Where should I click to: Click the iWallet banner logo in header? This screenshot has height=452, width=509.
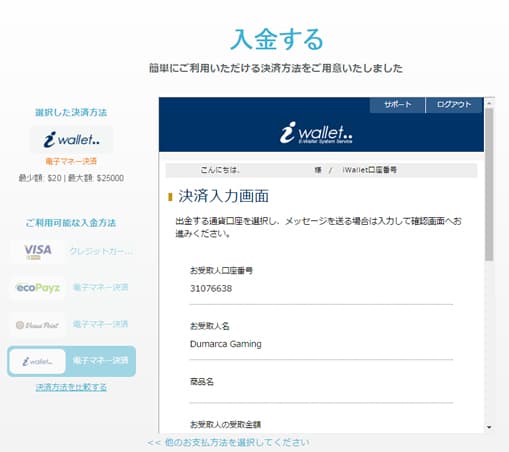tap(316, 133)
